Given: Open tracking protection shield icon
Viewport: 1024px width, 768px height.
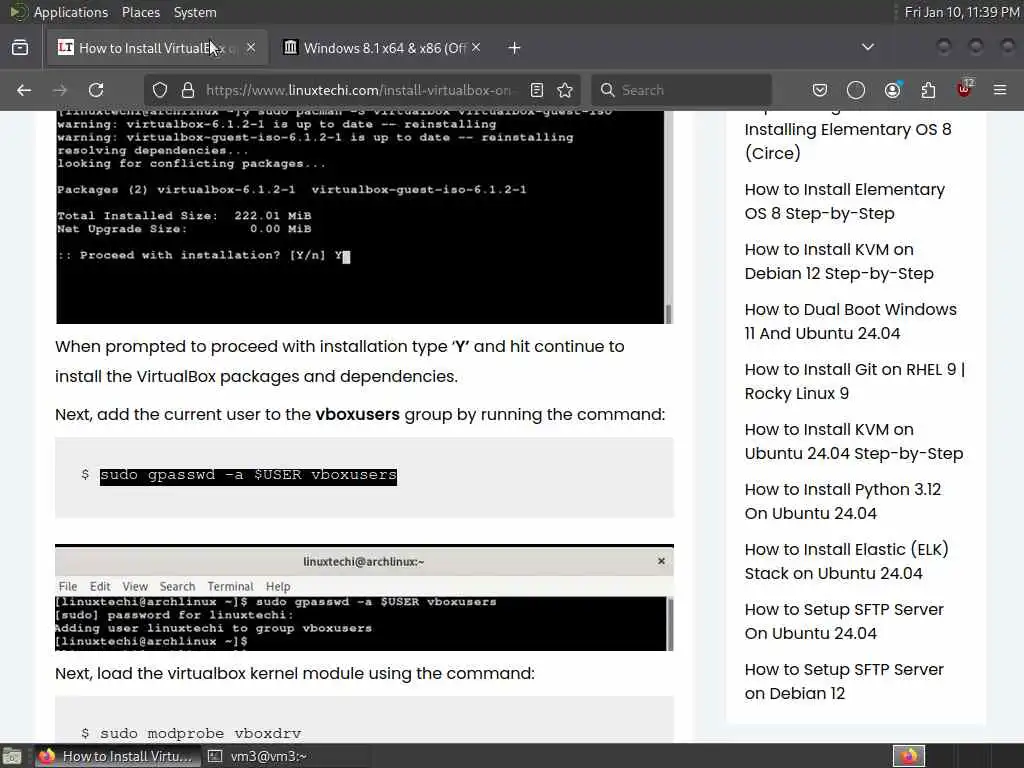Looking at the screenshot, I should point(160,90).
